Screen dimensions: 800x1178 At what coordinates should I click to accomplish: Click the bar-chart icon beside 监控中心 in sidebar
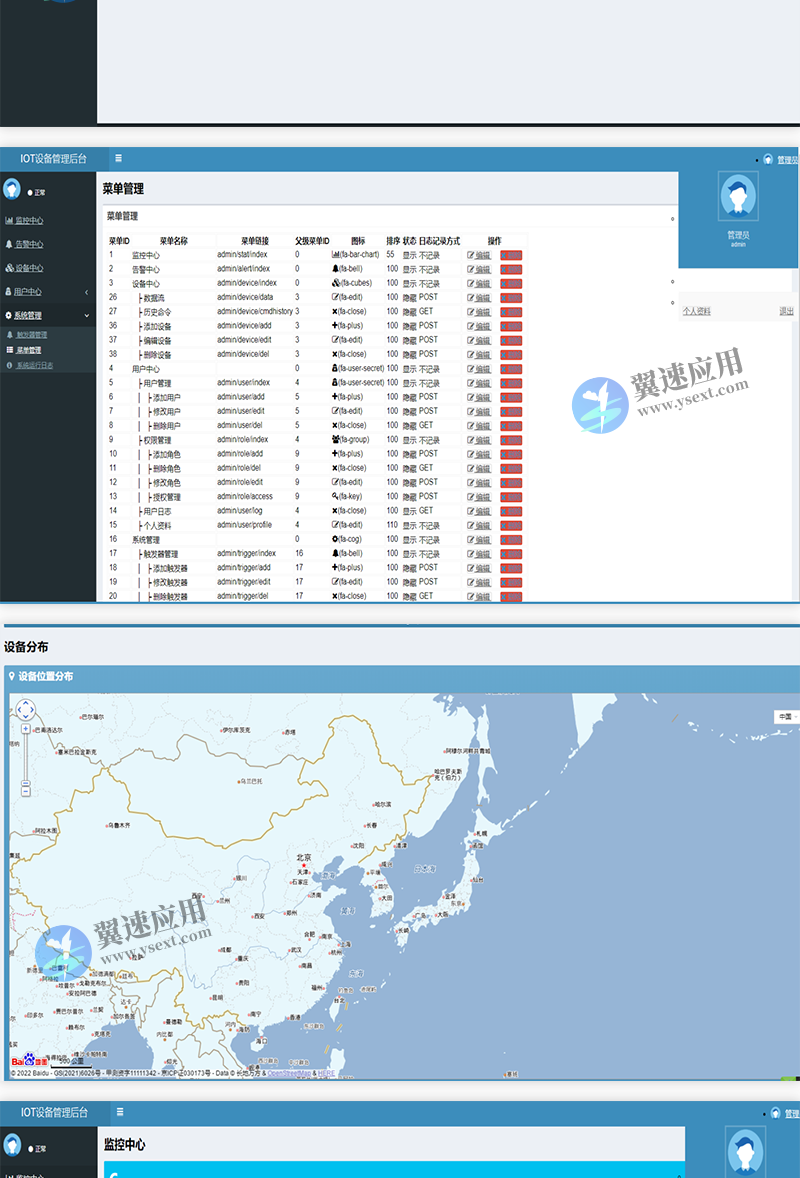tap(9, 220)
